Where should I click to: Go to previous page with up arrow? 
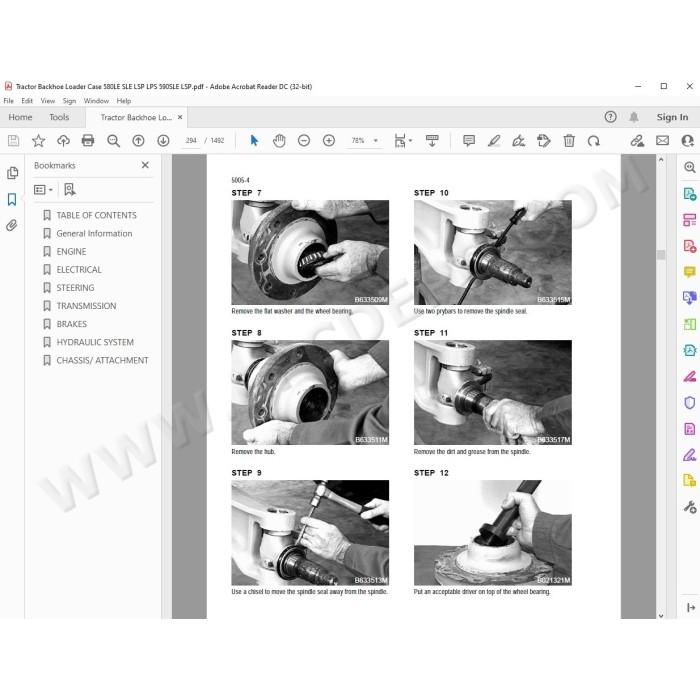click(138, 141)
